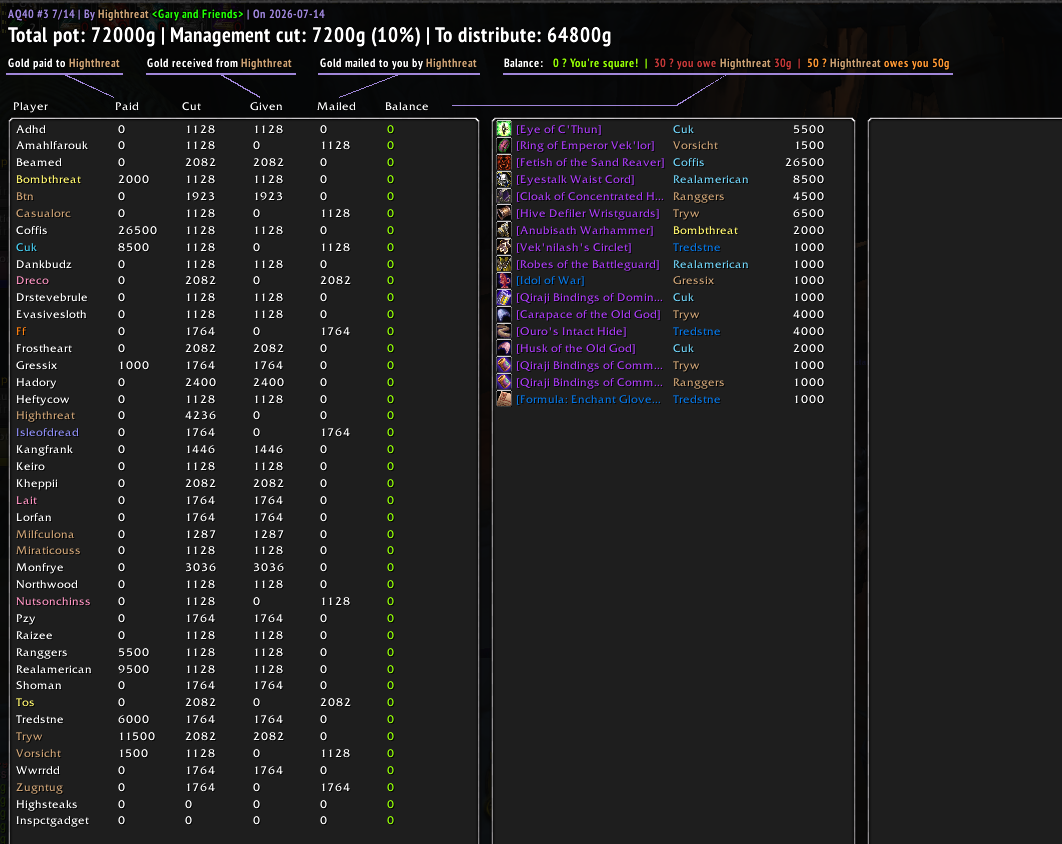This screenshot has width=1062, height=844.
Task: Click Hadory's given value 2400
Action: pos(268,382)
